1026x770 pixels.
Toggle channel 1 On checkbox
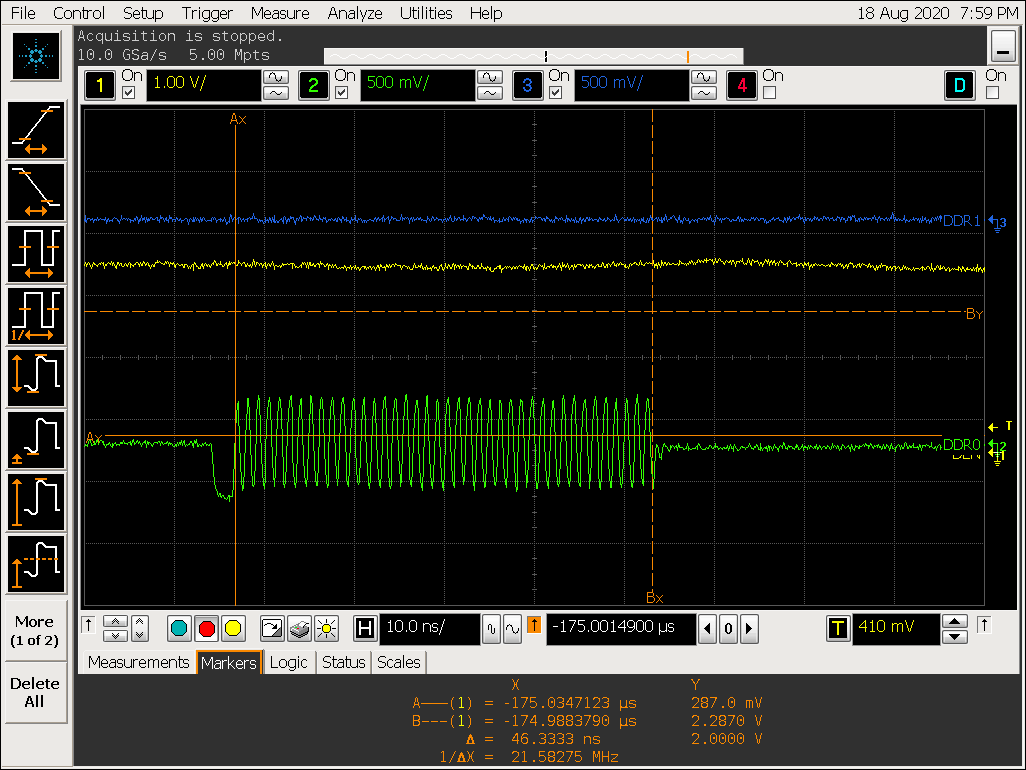coord(128,93)
